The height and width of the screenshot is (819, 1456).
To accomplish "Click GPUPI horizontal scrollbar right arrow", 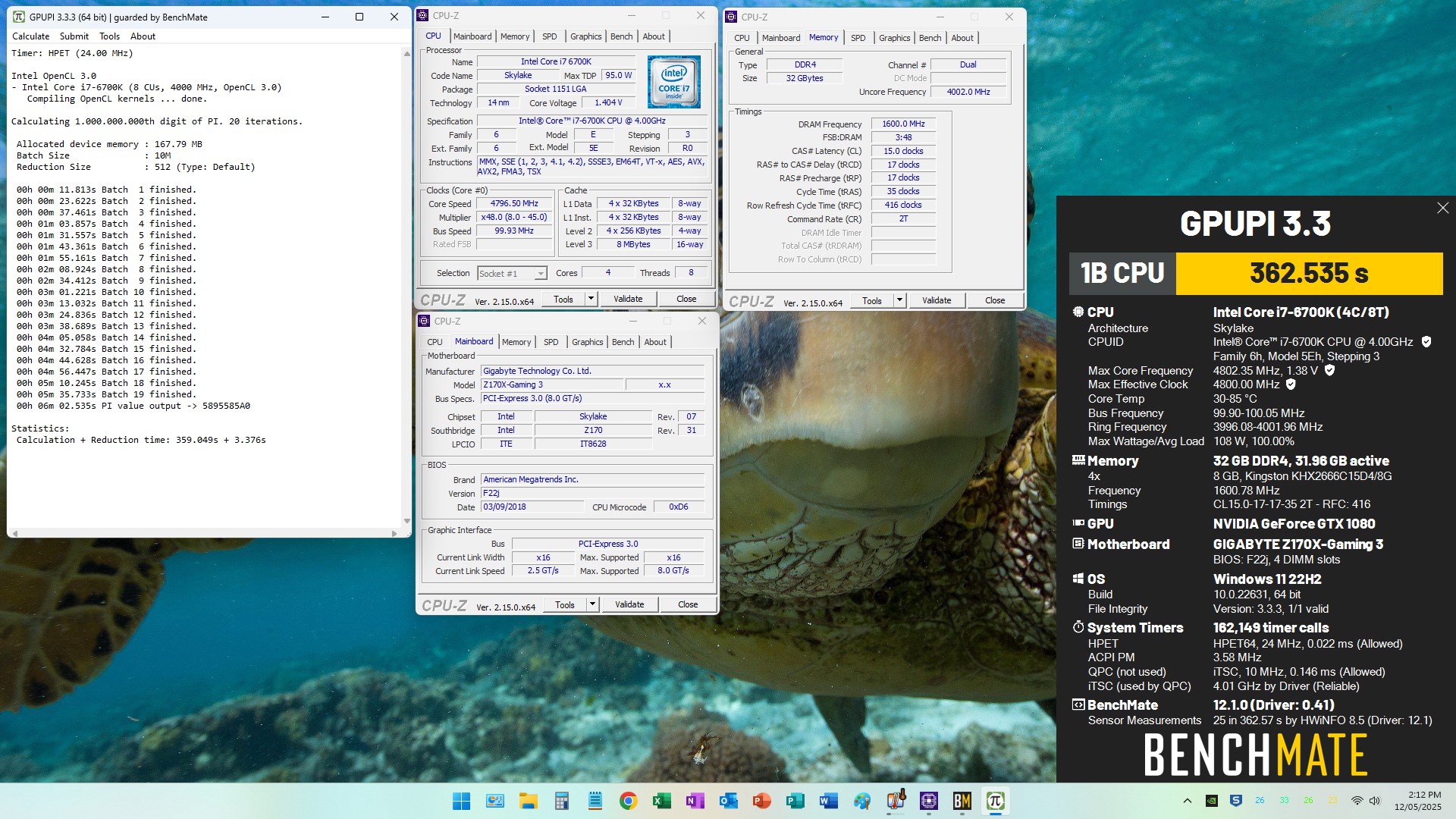I will (x=394, y=533).
